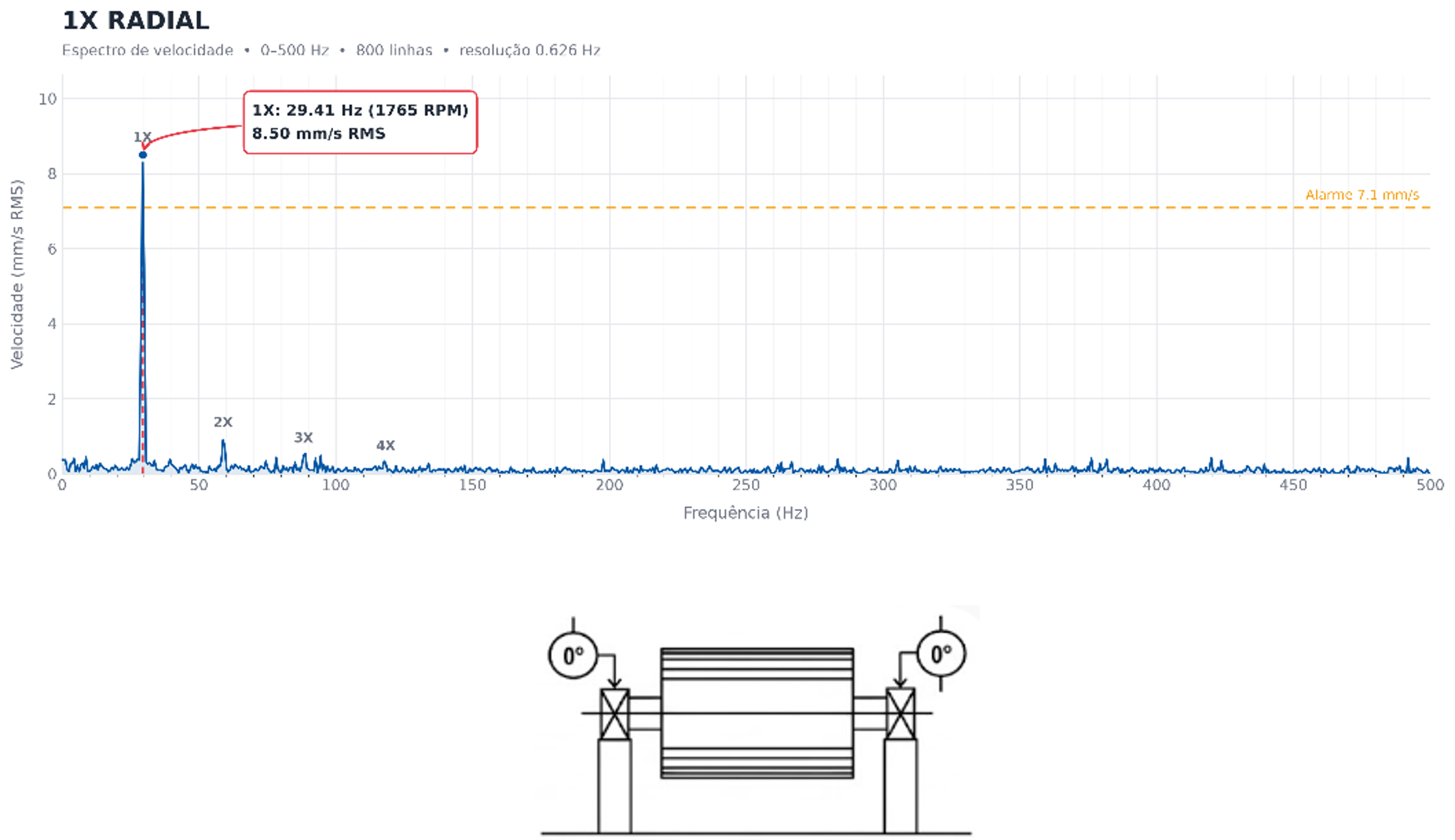Click the 'Velocidade (mm/s RMS)' axis title
The image size is (1455, 840).
(17, 274)
